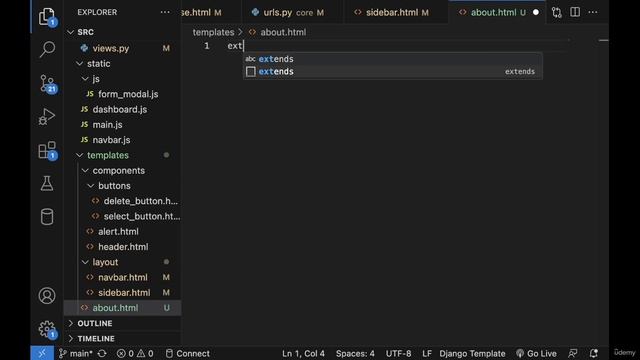Switch to the about.html tab
This screenshot has width=640, height=360.
point(498,13)
